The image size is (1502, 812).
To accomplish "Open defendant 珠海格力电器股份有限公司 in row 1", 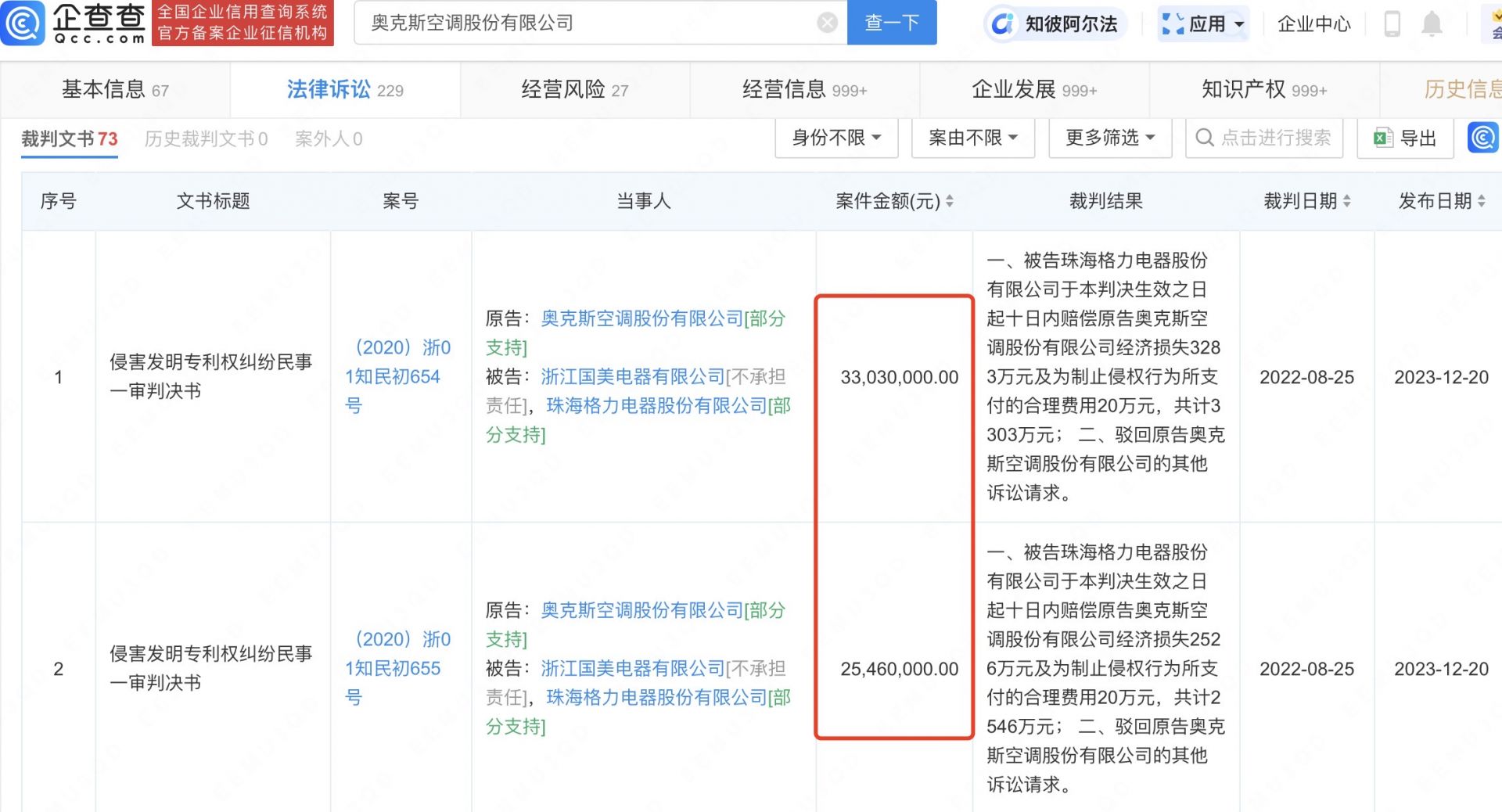I will (656, 405).
